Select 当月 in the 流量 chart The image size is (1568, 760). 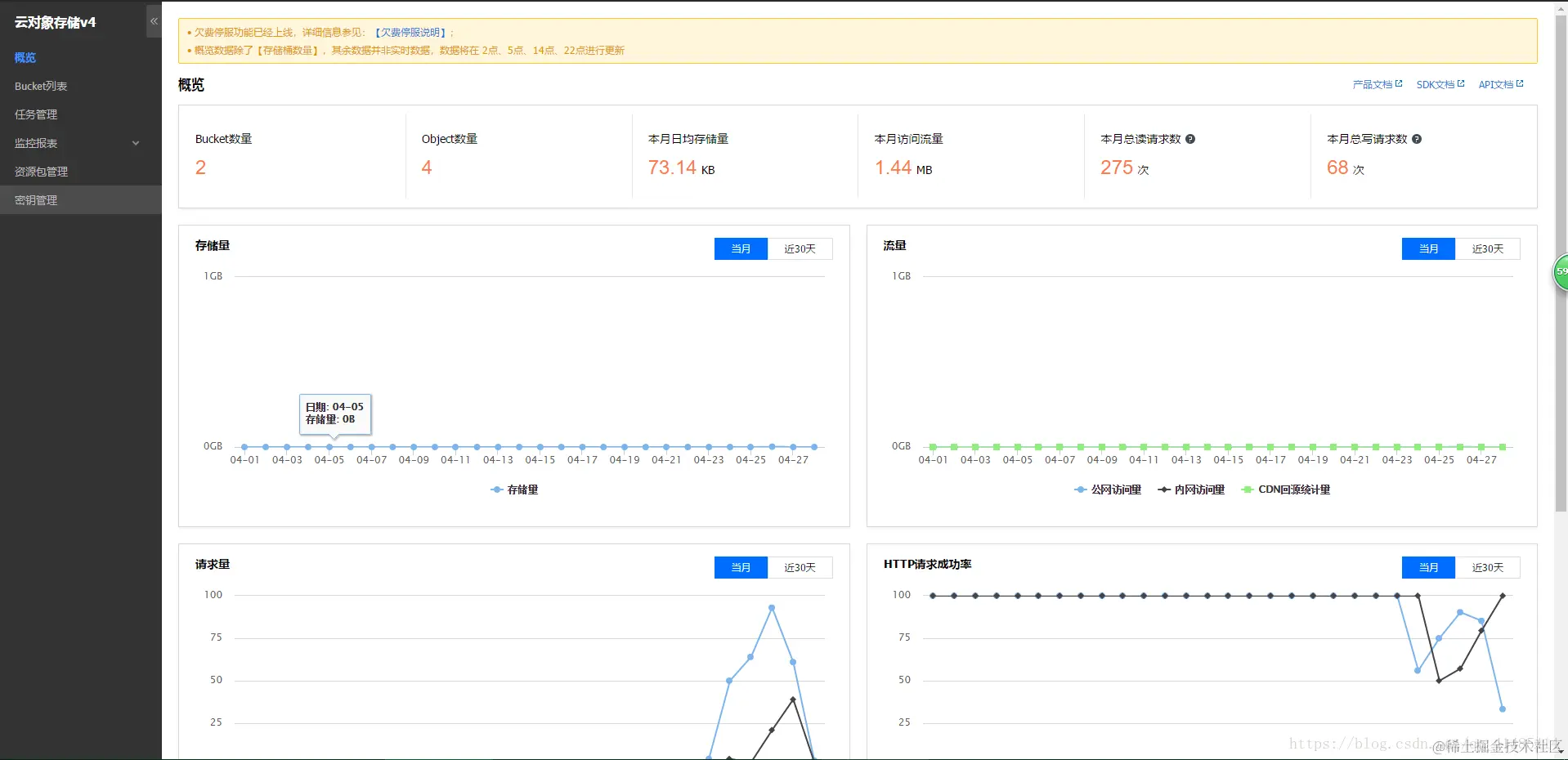coord(1428,248)
